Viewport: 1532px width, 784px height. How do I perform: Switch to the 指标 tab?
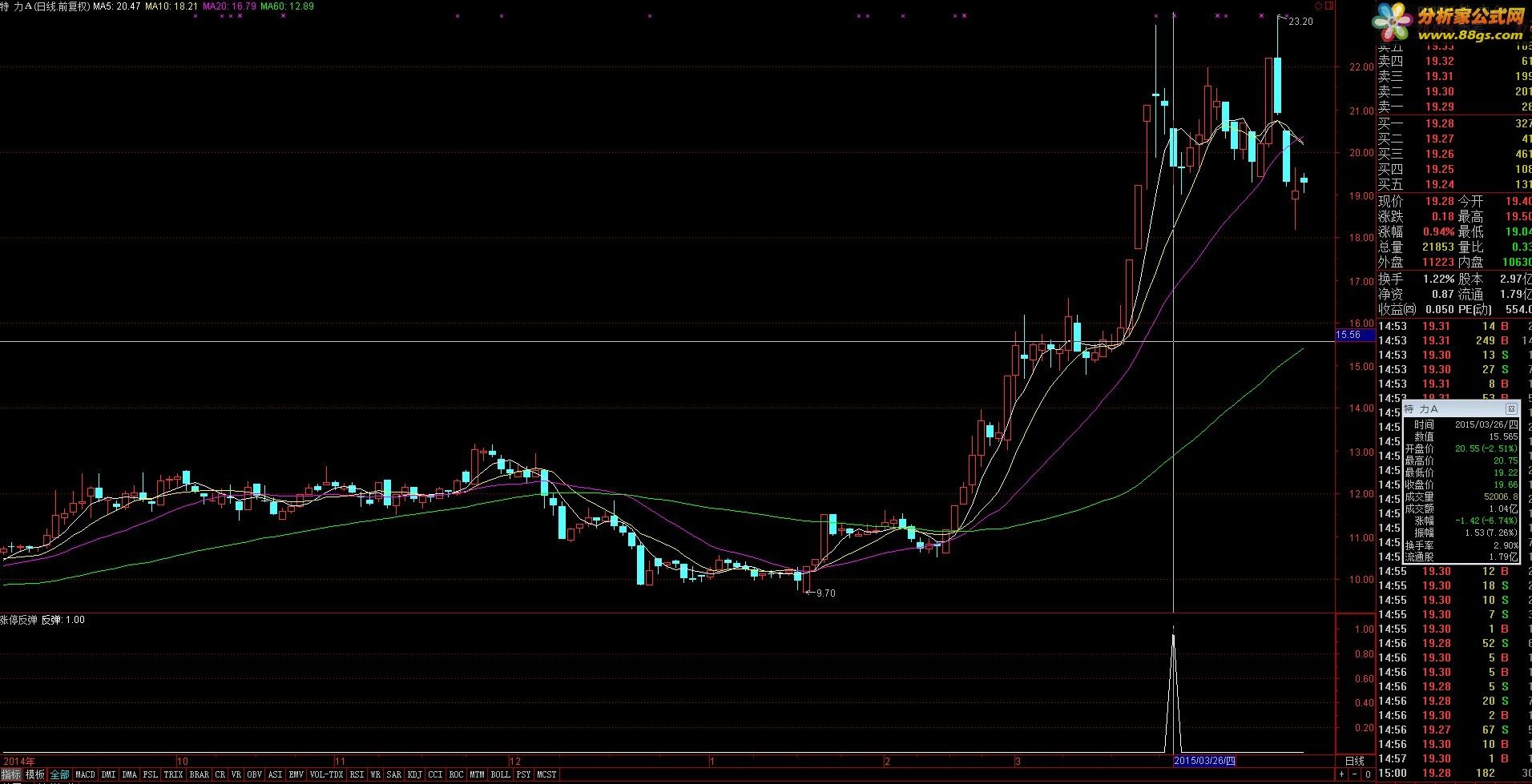11,774
